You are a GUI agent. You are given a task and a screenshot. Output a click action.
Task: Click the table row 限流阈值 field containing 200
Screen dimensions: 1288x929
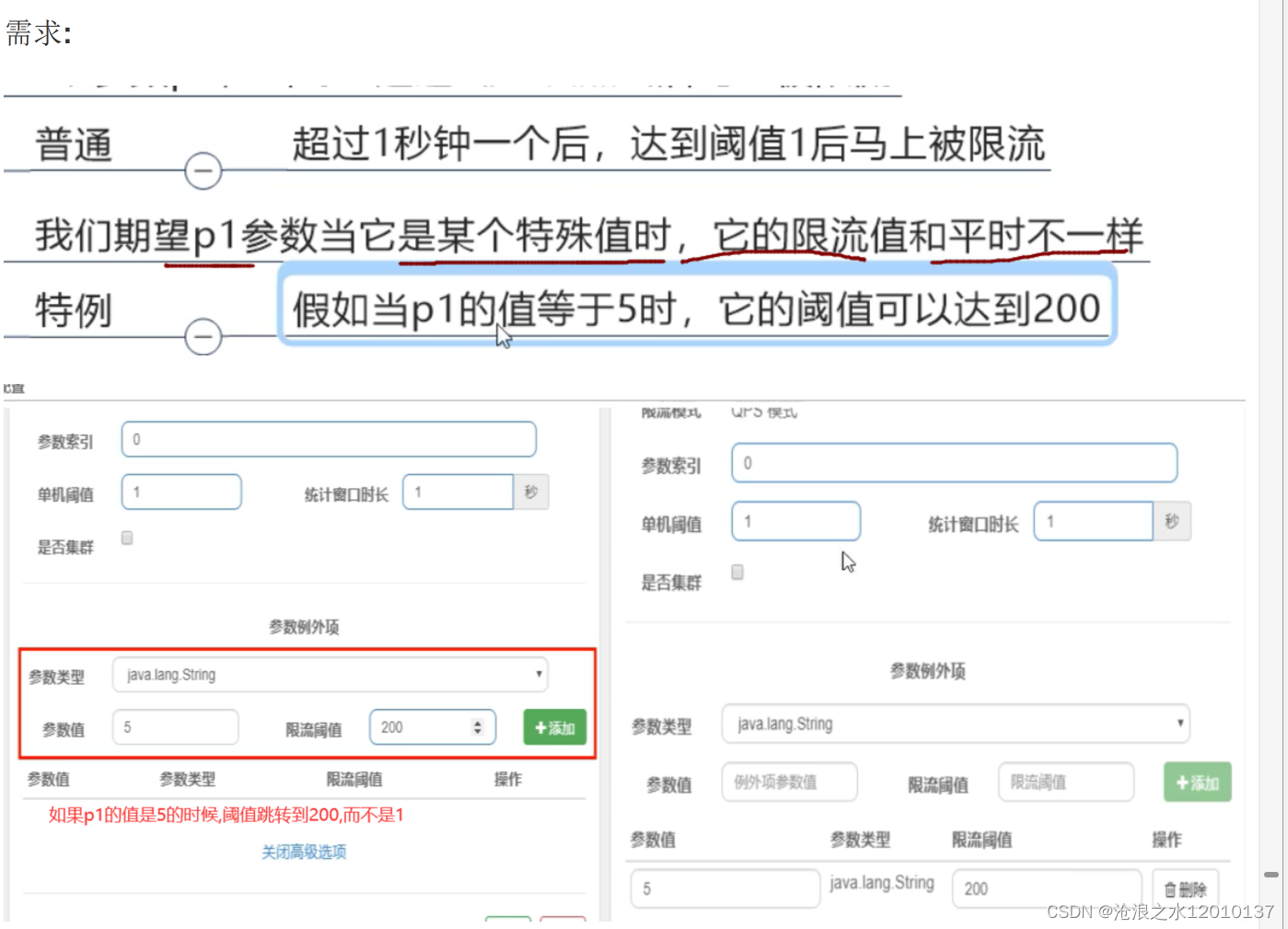[x=1047, y=888]
